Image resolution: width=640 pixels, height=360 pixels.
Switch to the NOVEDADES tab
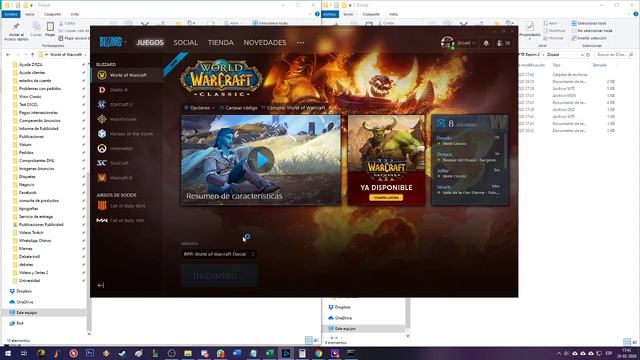(x=265, y=42)
